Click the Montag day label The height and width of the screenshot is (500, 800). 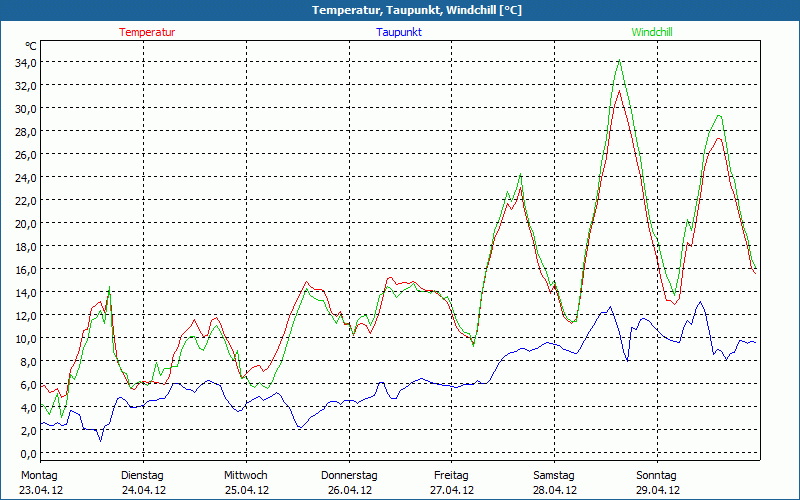pos(39,476)
